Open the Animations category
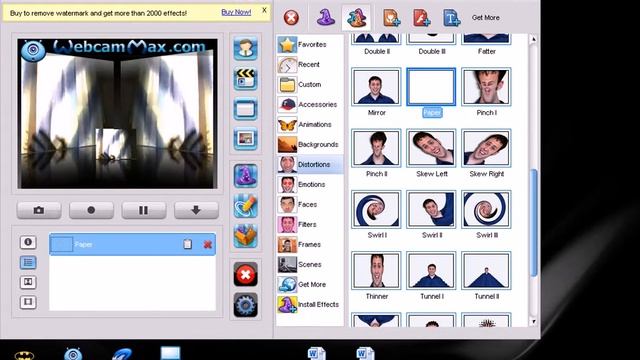Screen dimensions: 640x360 pos(309,124)
